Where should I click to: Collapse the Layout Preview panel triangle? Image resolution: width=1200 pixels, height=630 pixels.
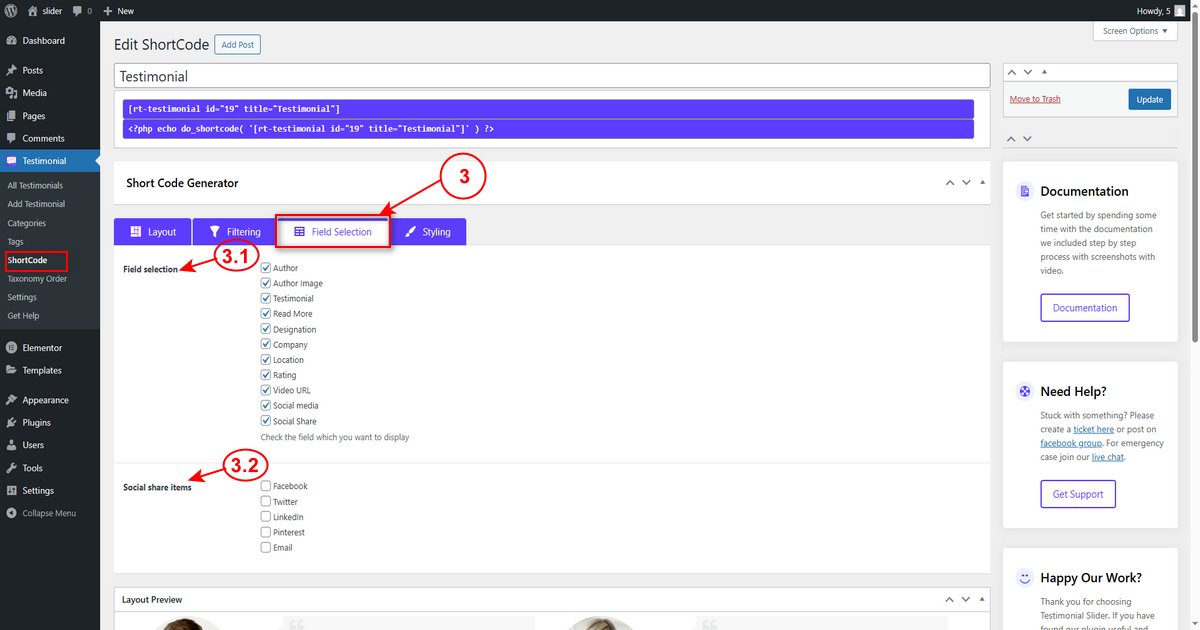[982, 600]
